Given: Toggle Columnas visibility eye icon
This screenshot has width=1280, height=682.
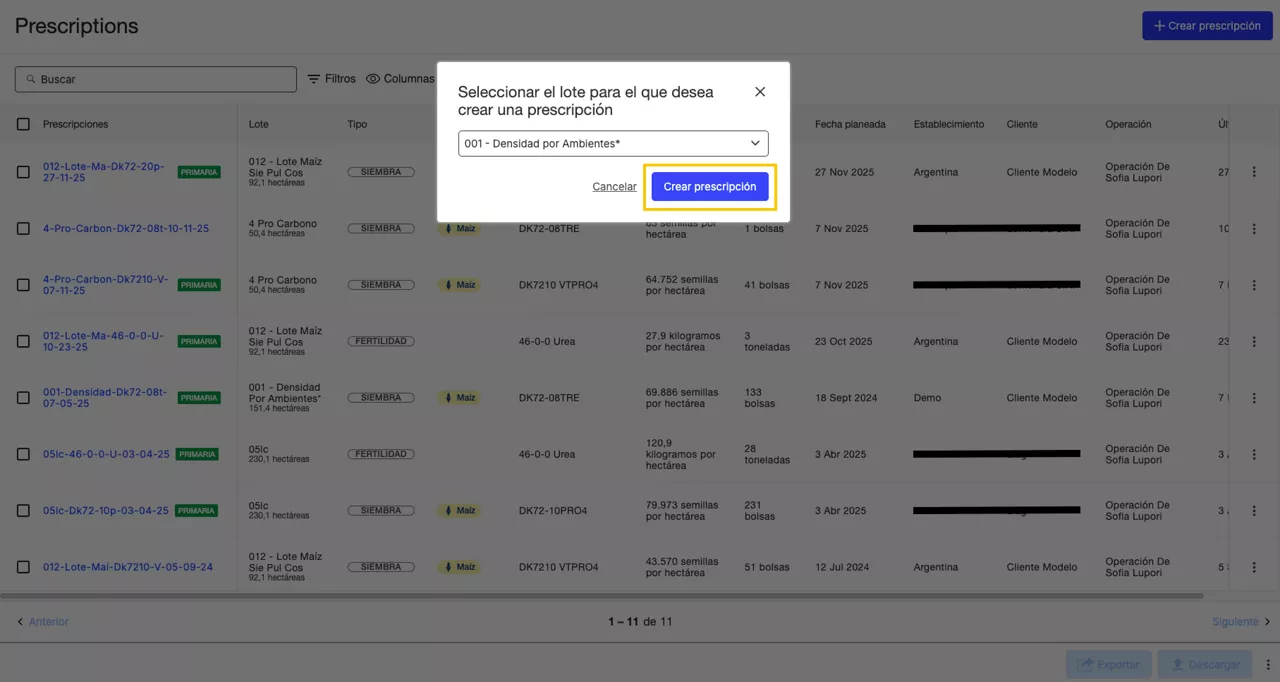Looking at the screenshot, I should point(373,79).
